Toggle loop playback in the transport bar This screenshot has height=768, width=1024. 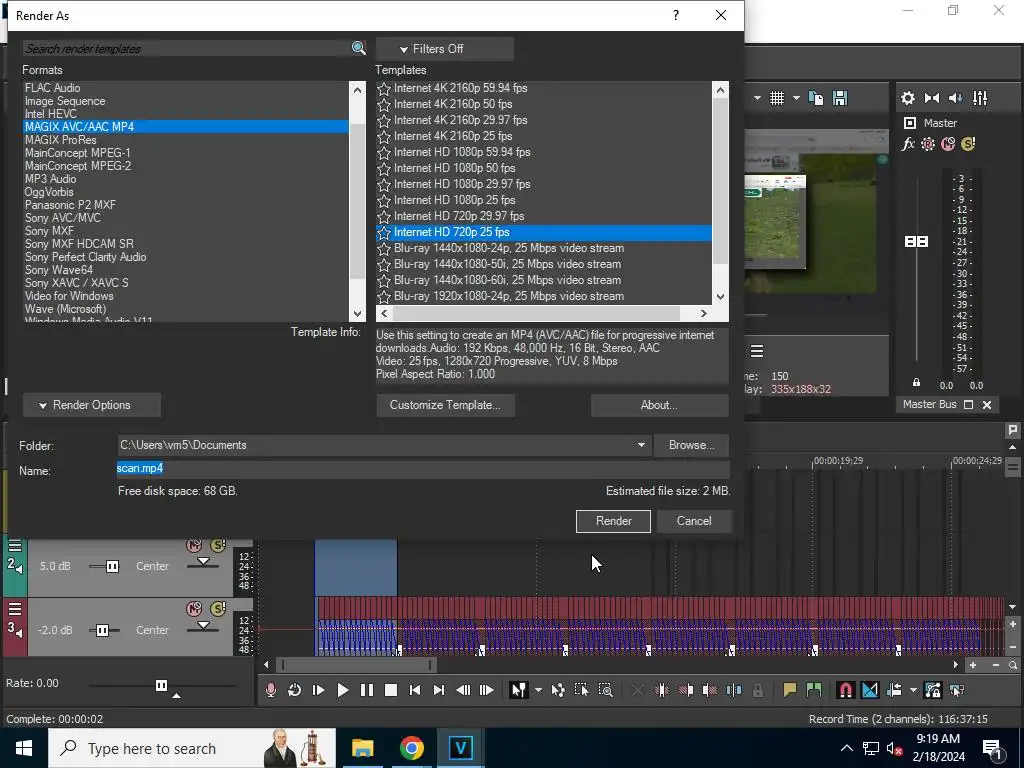click(x=295, y=690)
